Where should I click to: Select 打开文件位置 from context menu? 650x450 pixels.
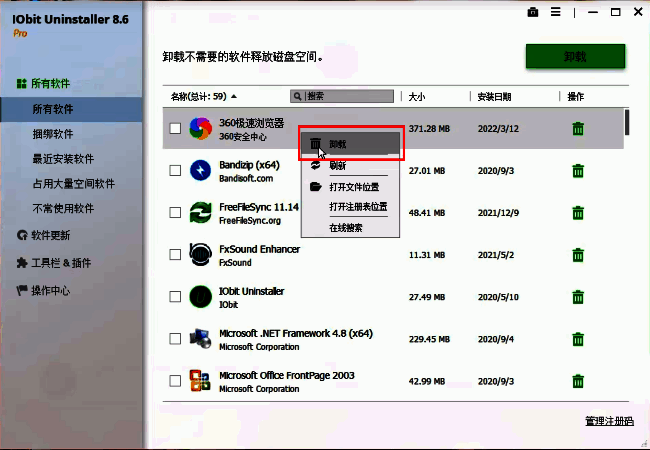pos(350,187)
